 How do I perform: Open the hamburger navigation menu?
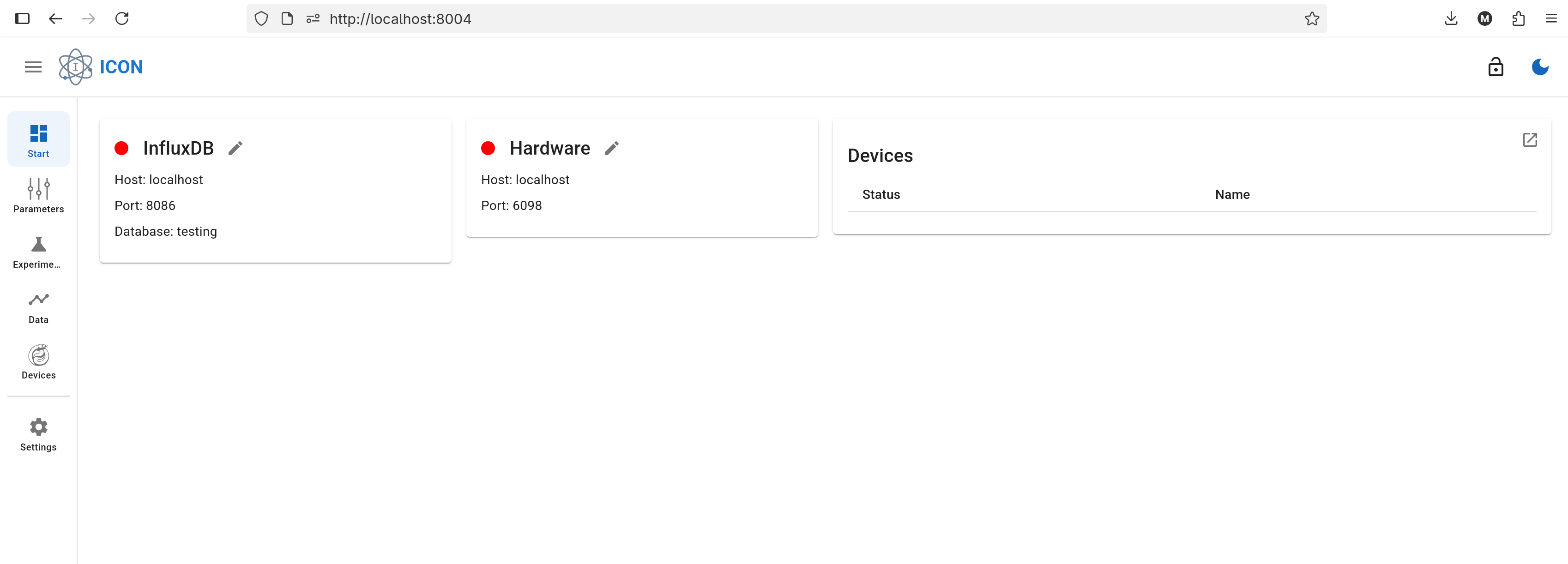(x=33, y=67)
